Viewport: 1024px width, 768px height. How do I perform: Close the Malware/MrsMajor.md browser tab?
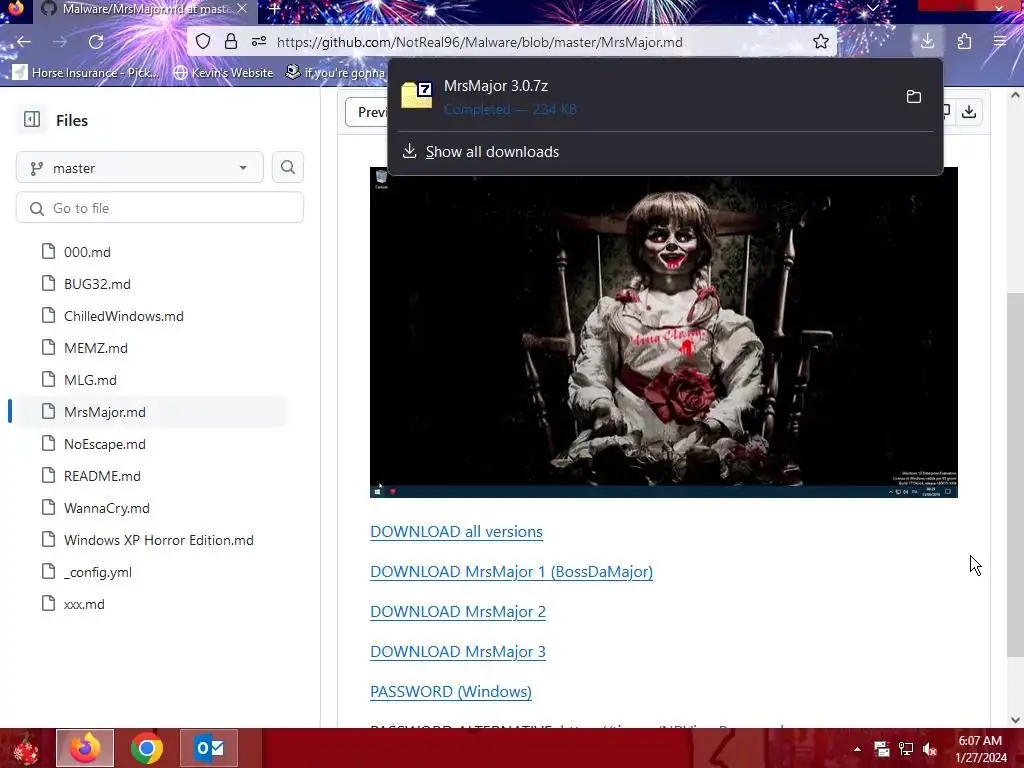(242, 9)
